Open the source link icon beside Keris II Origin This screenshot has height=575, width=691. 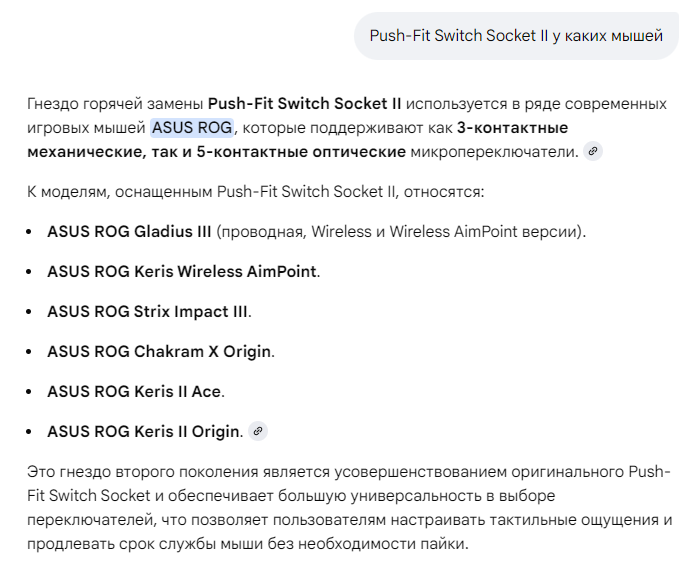pyautogui.click(x=258, y=432)
